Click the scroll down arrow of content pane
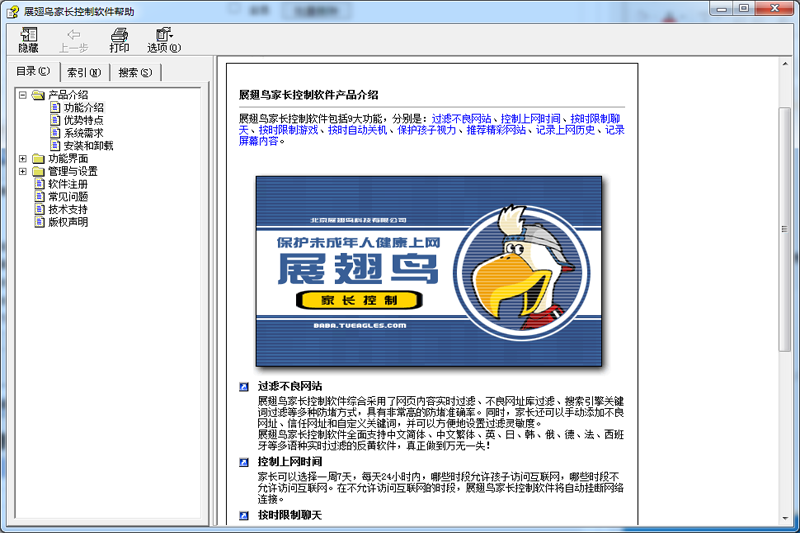 785,519
